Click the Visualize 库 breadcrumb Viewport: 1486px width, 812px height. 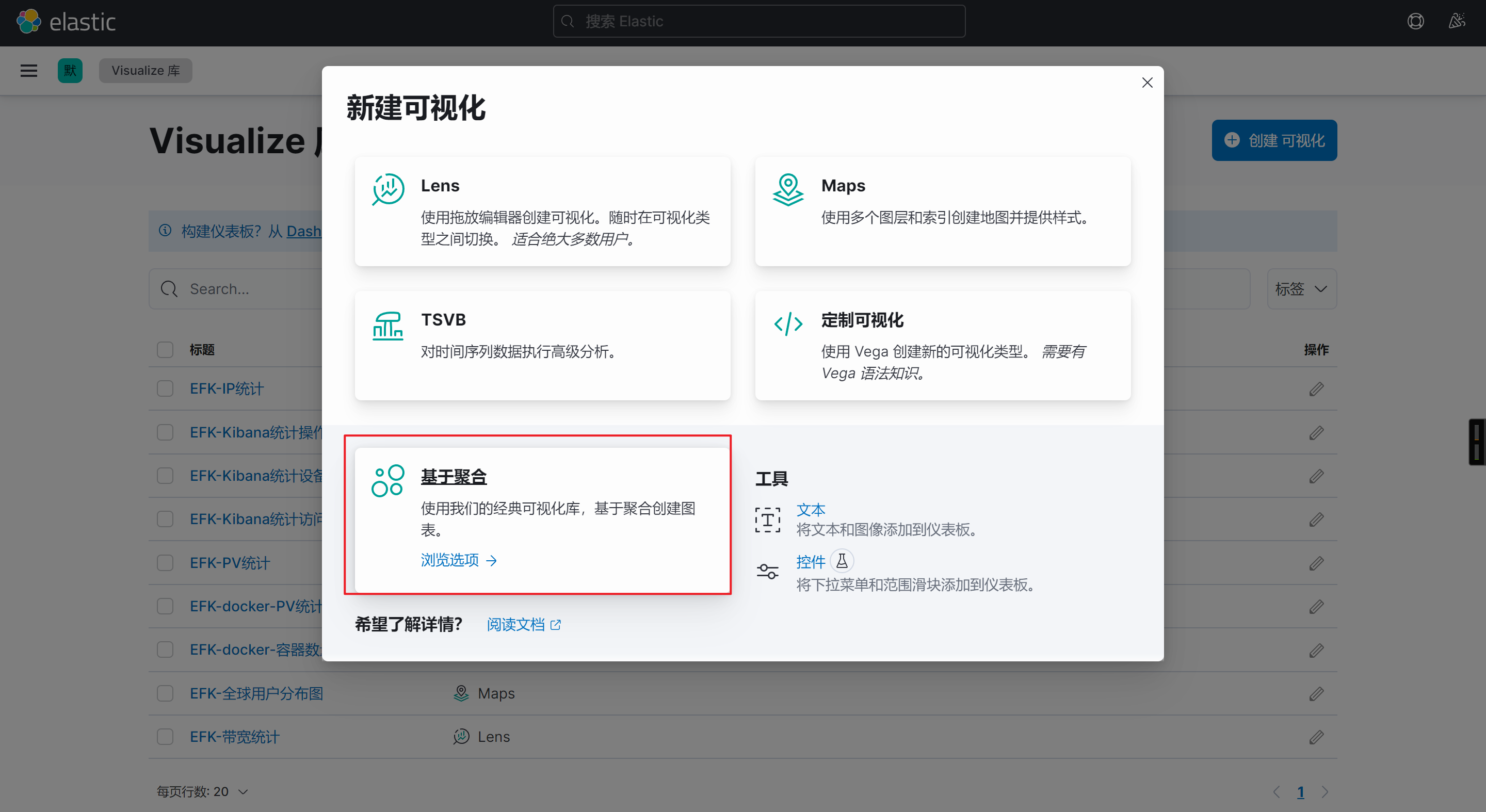click(x=146, y=70)
